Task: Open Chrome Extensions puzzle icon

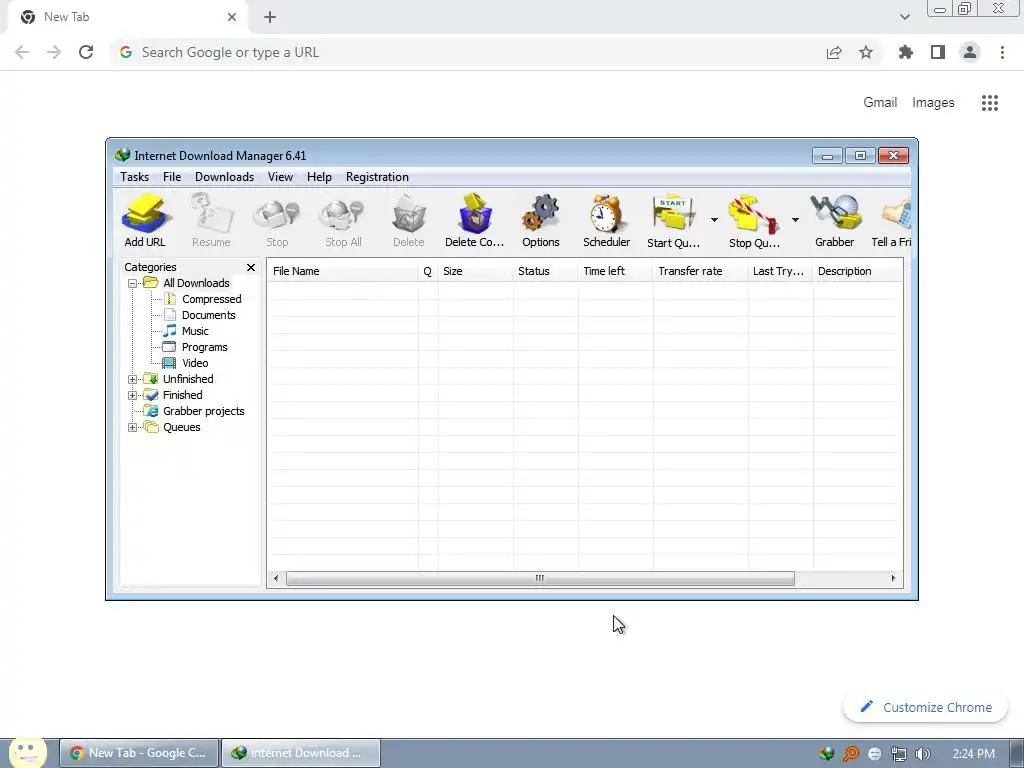Action: point(906,52)
